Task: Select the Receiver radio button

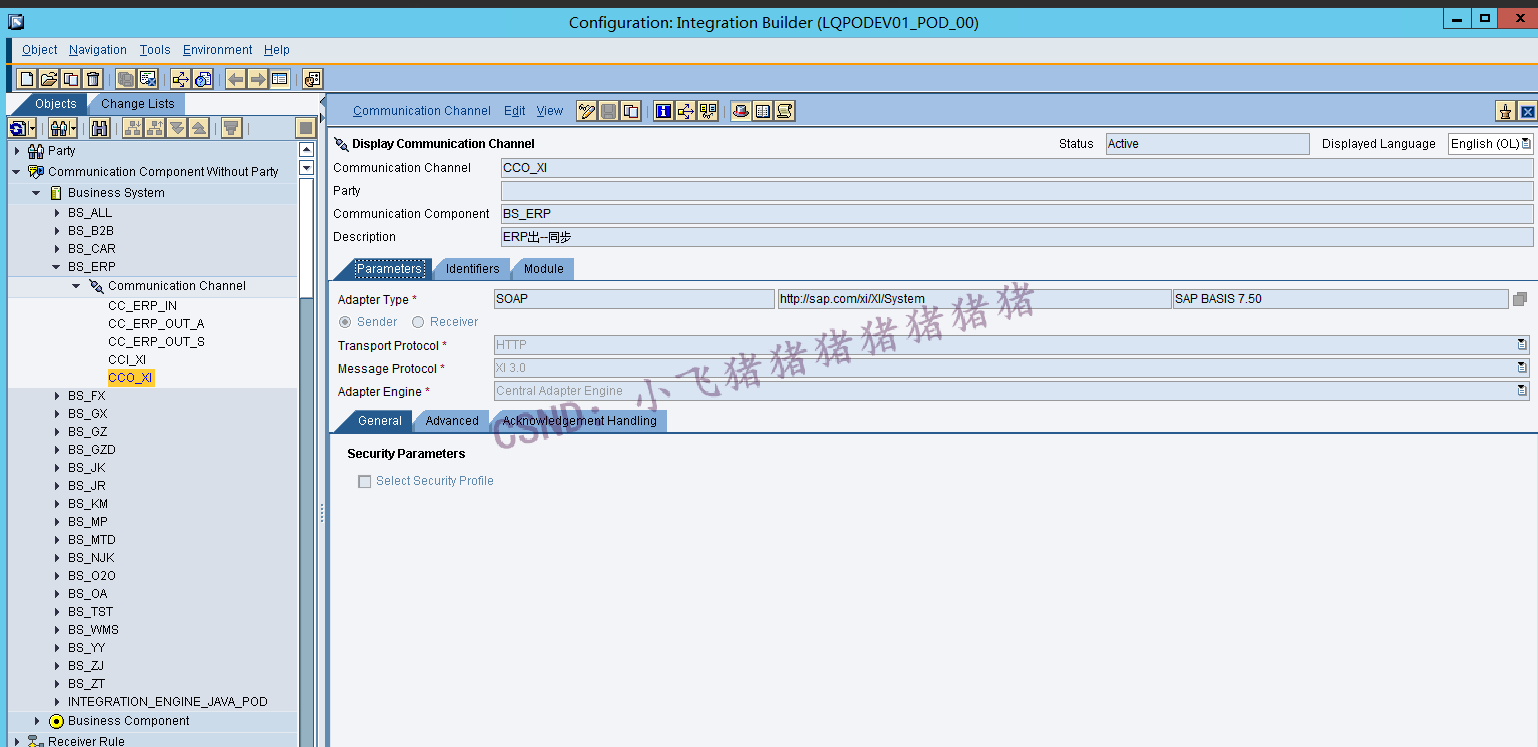Action: pos(418,321)
